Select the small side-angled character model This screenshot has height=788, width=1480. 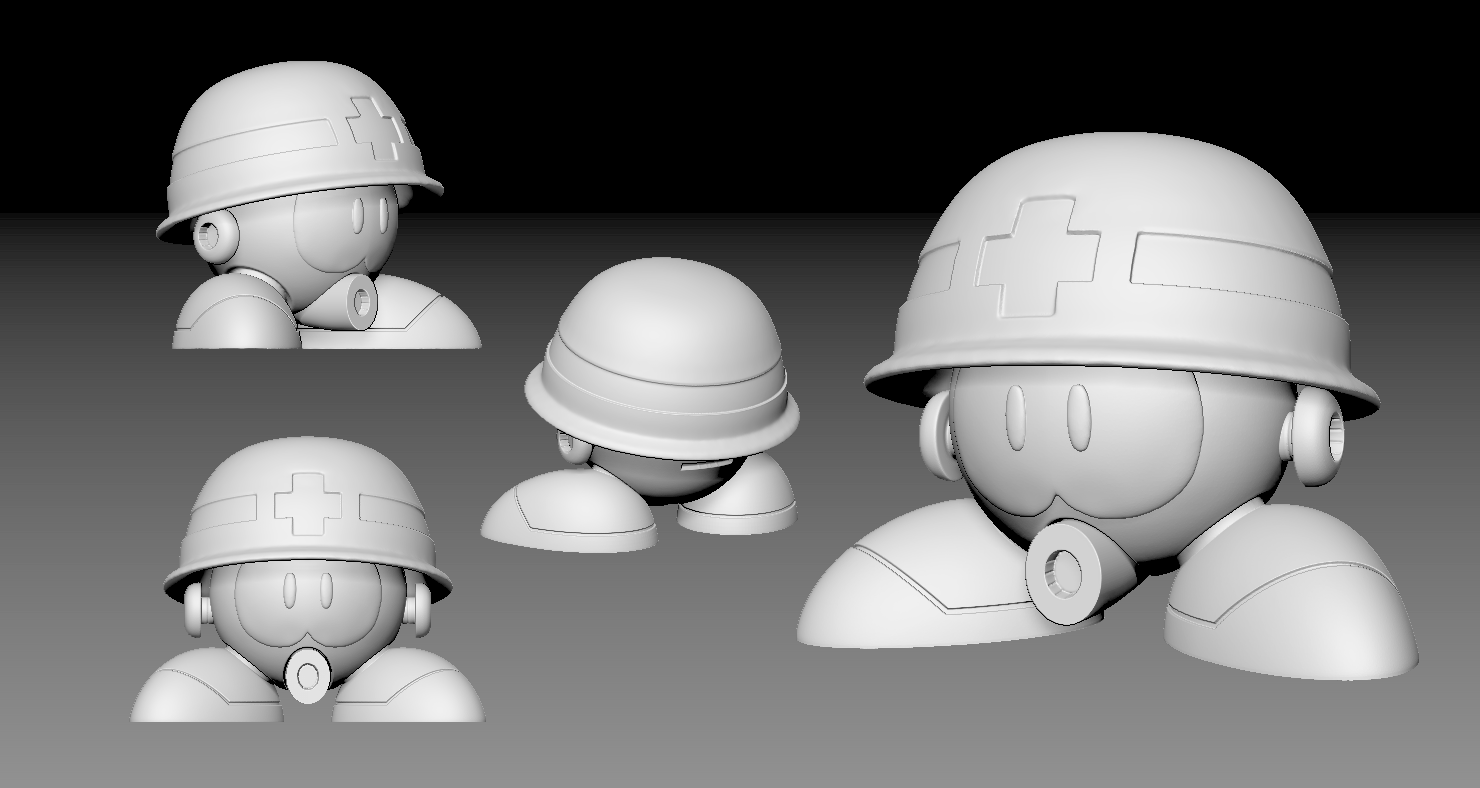(x=319, y=205)
